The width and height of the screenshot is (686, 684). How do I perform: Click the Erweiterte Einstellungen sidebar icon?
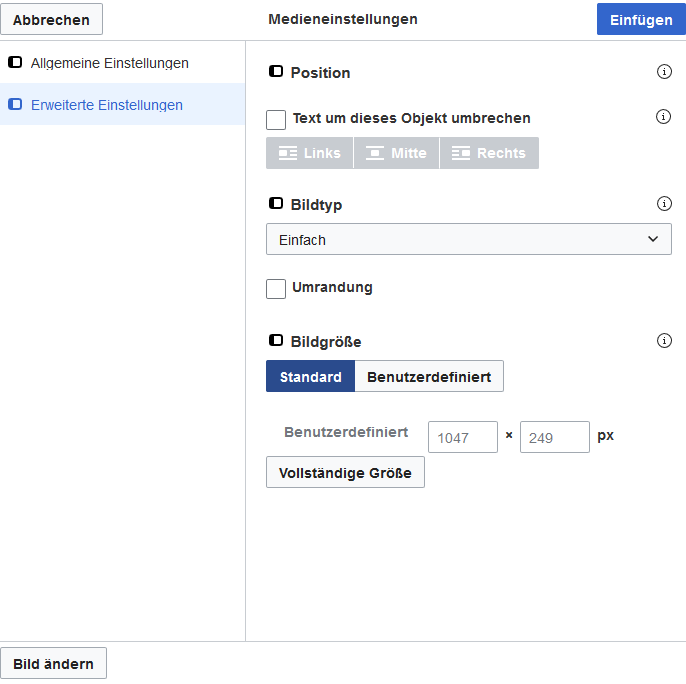15,105
